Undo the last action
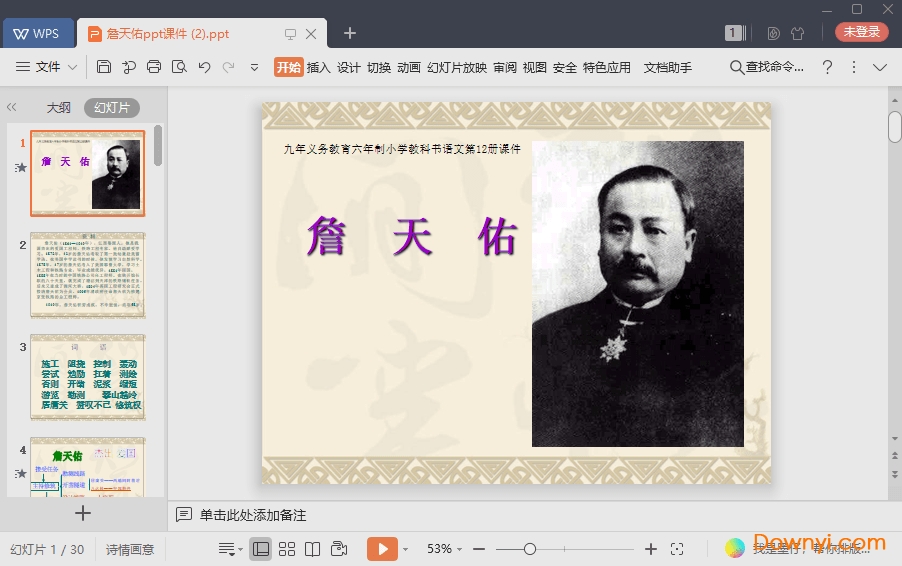This screenshot has width=902, height=566. (204, 67)
